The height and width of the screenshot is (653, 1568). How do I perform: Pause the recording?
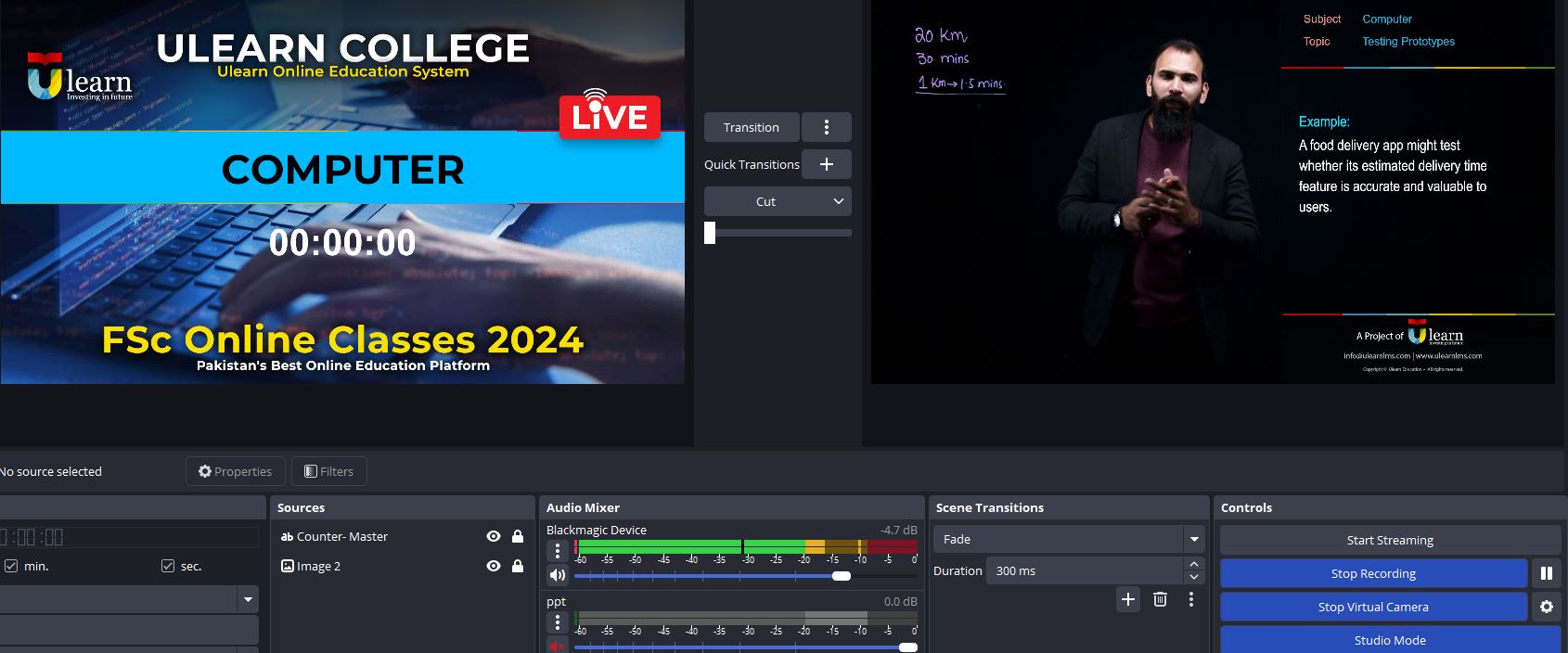click(x=1546, y=573)
